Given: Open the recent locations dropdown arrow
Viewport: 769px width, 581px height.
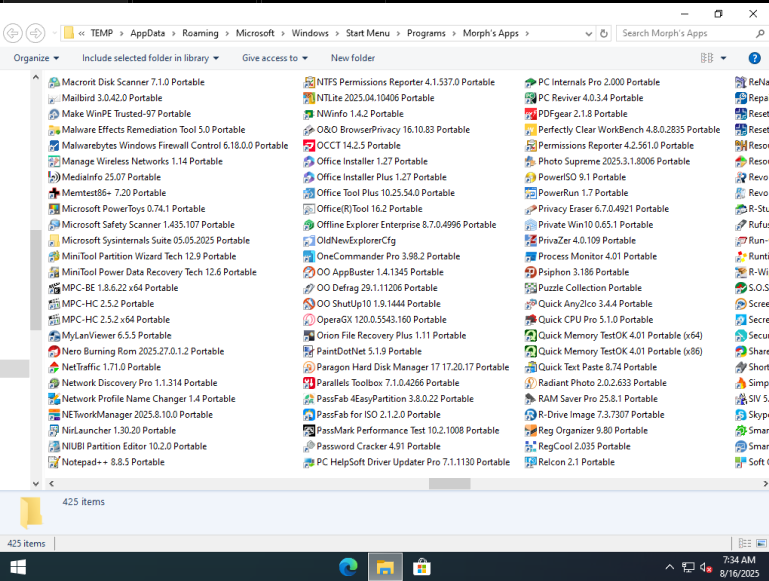Looking at the screenshot, I should point(54,33).
